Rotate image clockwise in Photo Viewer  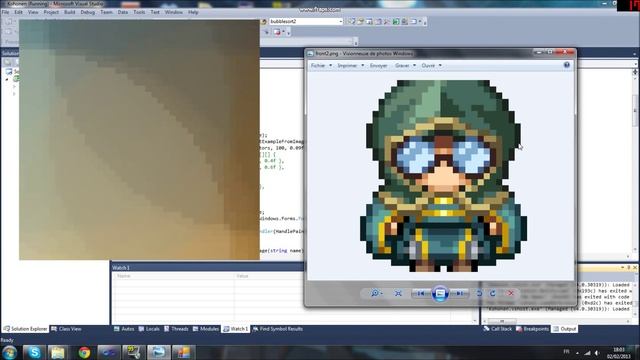click(493, 293)
